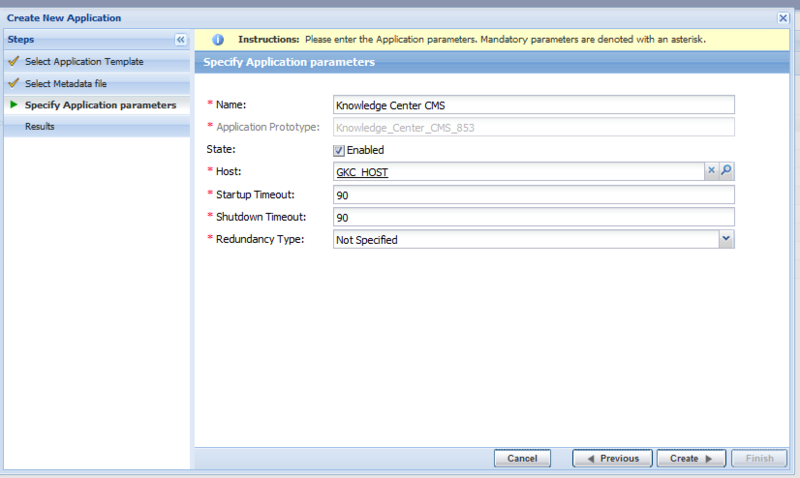
Task: Click the Create button
Action: coord(691,458)
